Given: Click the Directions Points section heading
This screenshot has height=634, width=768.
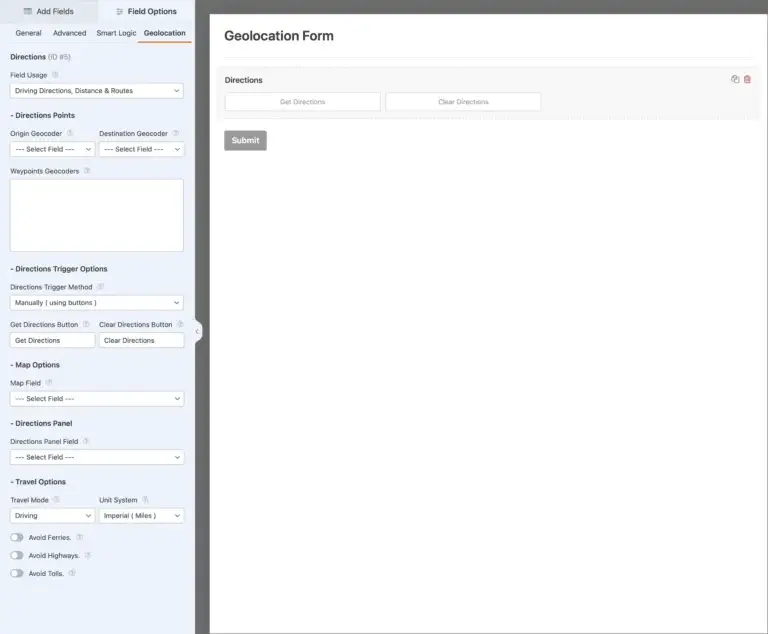Looking at the screenshot, I should pos(43,115).
